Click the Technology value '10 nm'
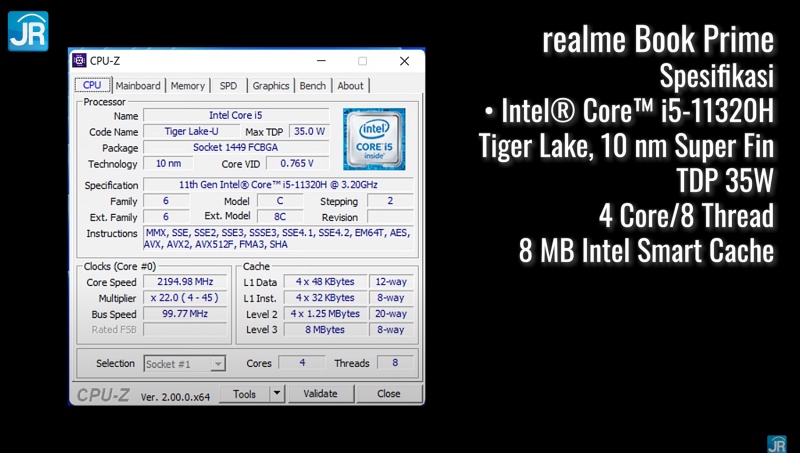Screen dimensions: 800x453 pos(168,163)
